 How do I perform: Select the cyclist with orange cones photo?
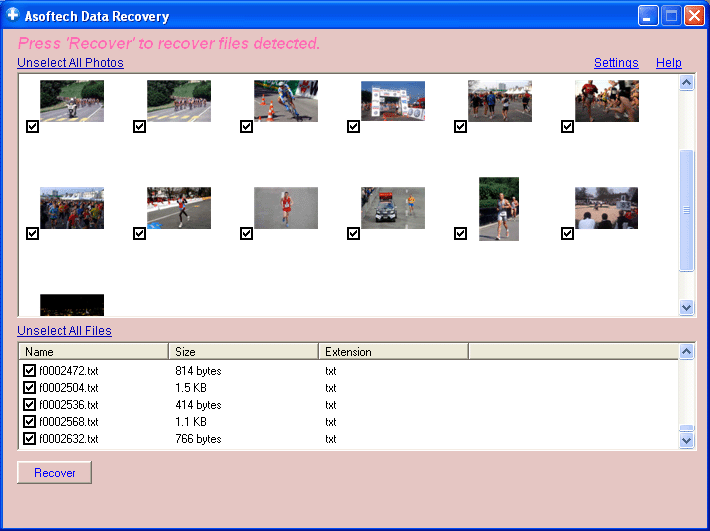pos(285,101)
